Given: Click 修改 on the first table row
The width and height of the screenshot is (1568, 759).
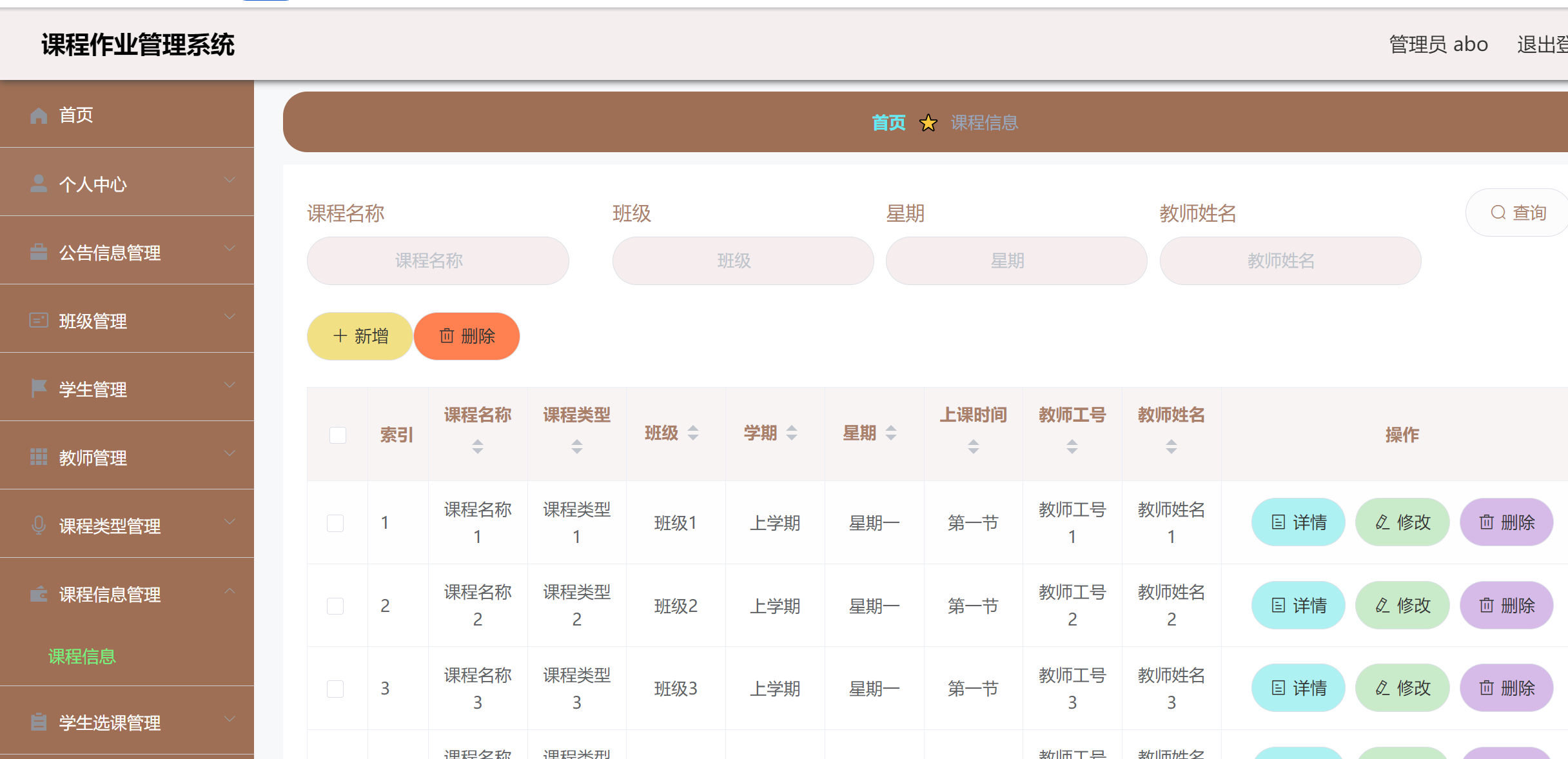Looking at the screenshot, I should coord(1402,522).
